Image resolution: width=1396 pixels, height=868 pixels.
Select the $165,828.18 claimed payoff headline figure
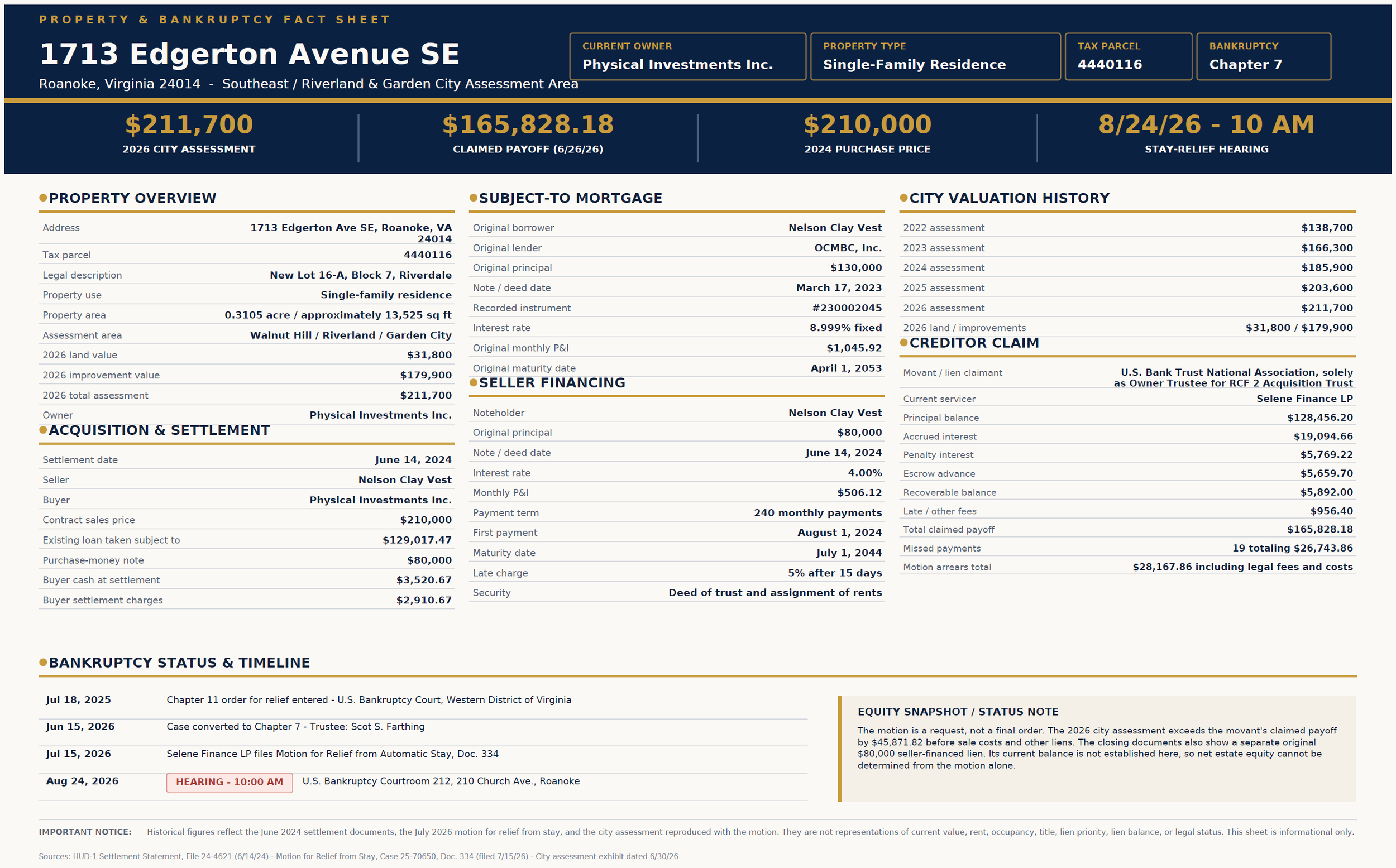click(x=528, y=124)
